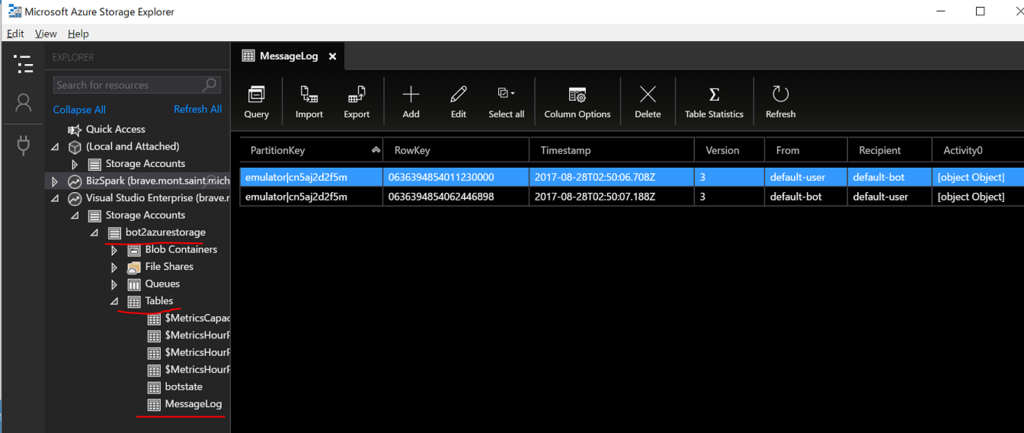Viewport: 1024px width, 433px height.
Task: Select the File Shares item
Action: [x=169, y=266]
